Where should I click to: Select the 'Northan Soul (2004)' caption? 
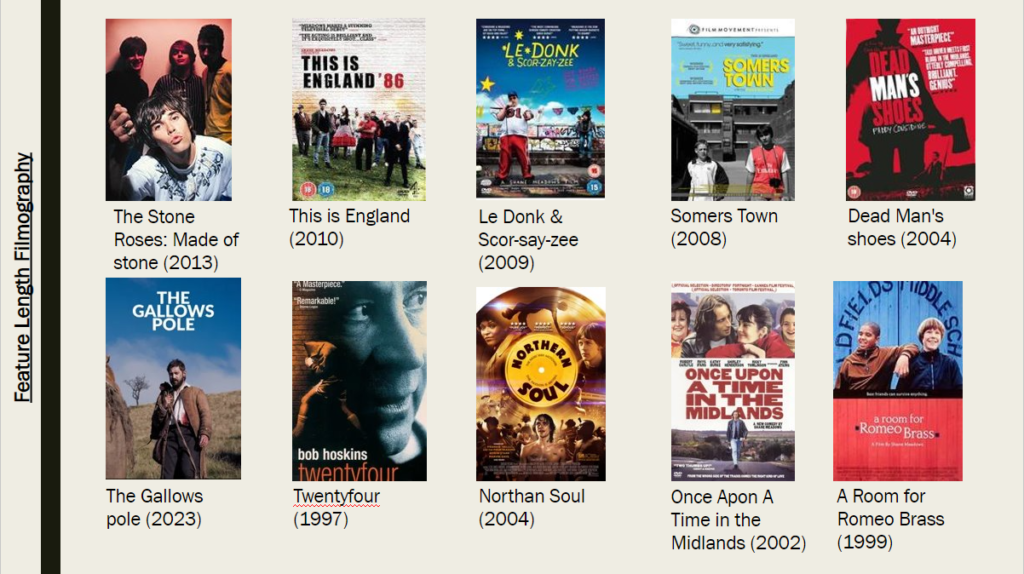pos(532,507)
